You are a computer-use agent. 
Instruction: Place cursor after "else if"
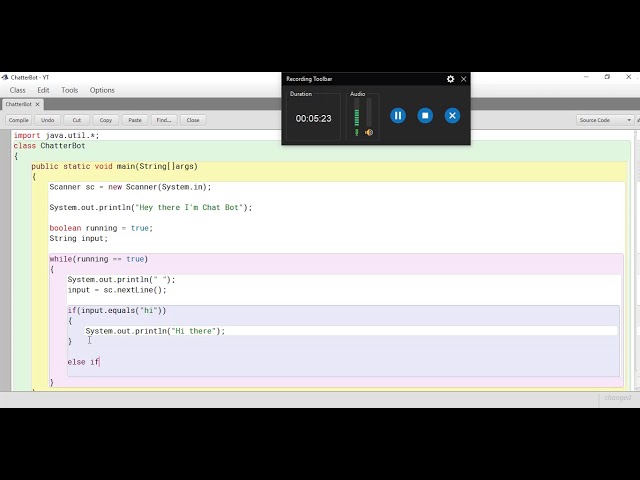click(100, 362)
